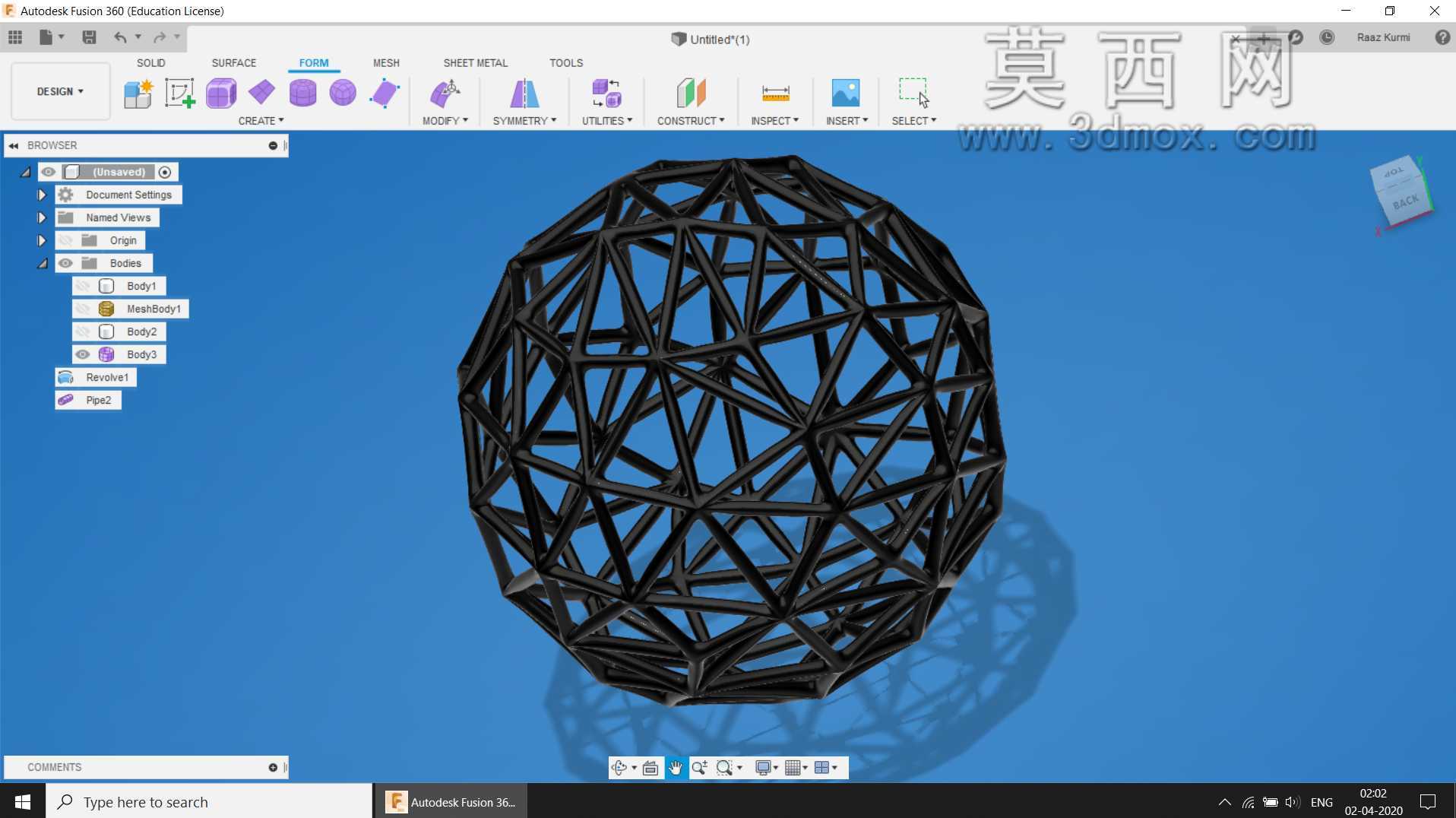The width and height of the screenshot is (1456, 818).
Task: Click the Orbit tool in navigation bar
Action: point(619,768)
